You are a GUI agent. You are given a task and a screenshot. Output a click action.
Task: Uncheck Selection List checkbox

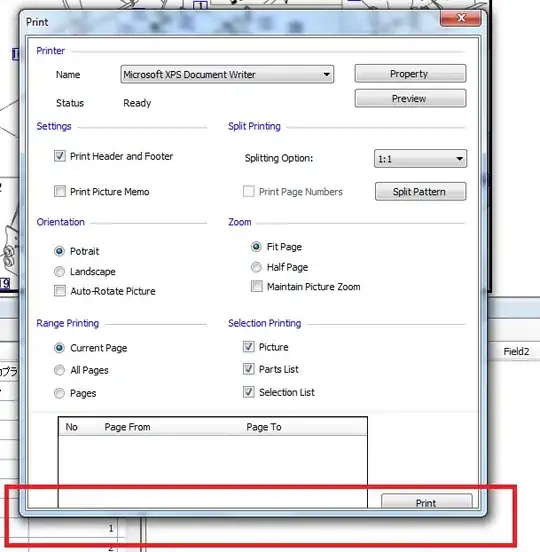[249, 392]
